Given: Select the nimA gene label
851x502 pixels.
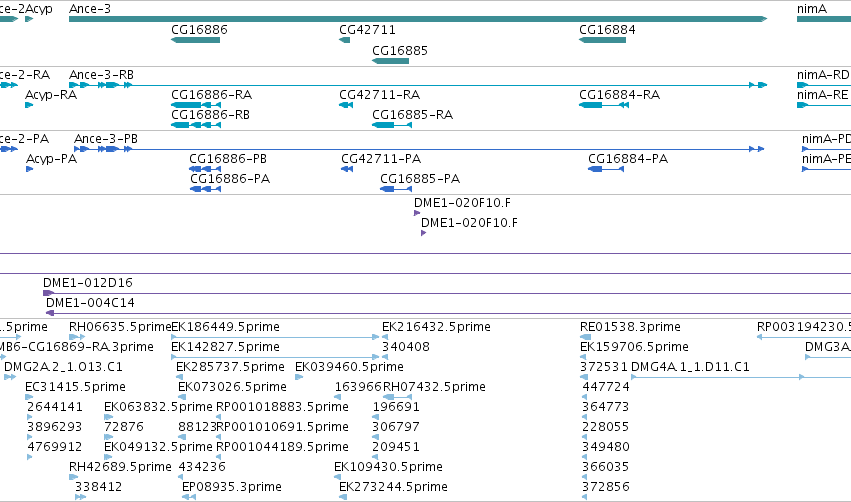Looking at the screenshot, I should click(x=812, y=9).
